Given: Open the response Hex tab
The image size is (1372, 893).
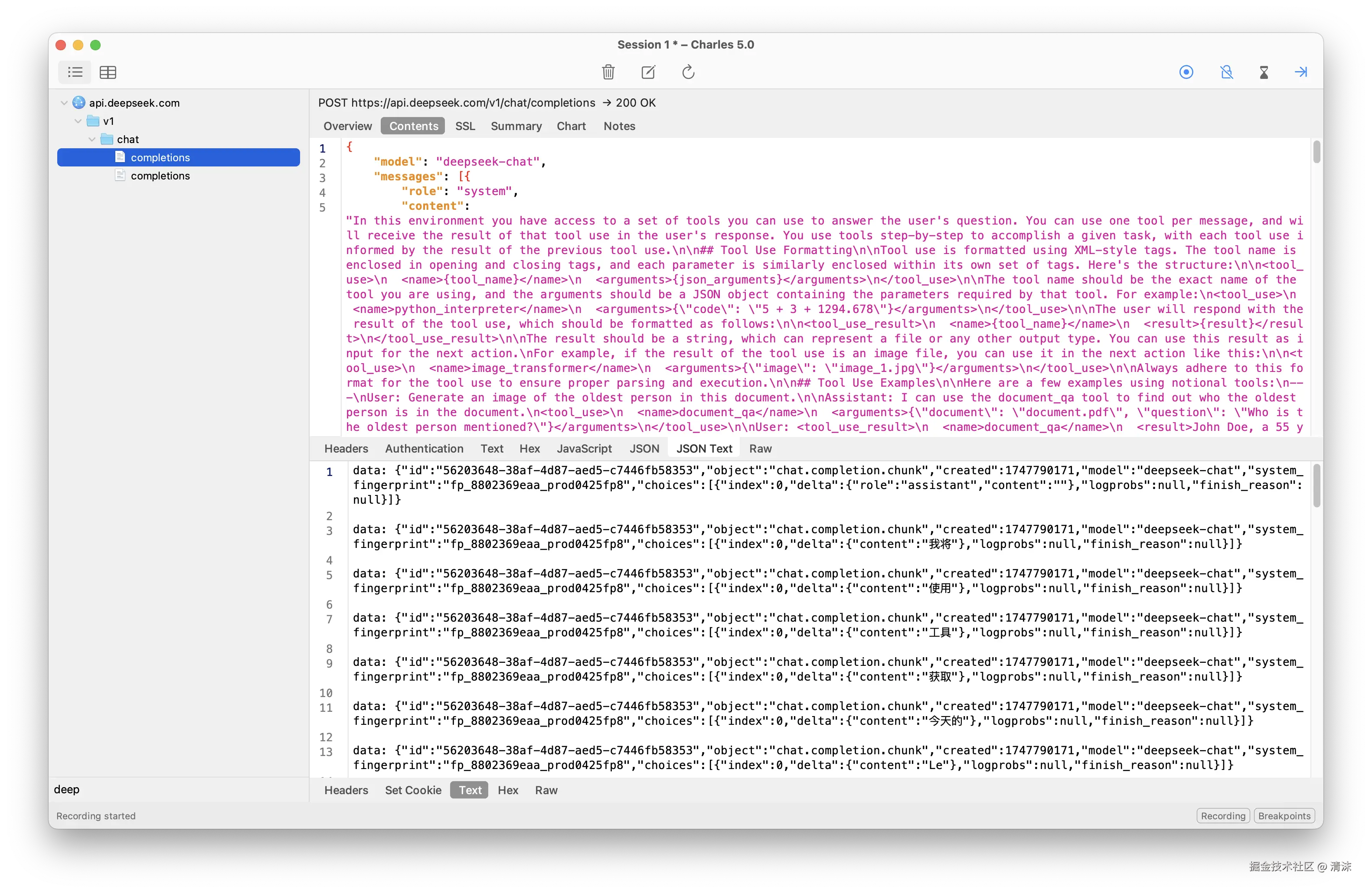Looking at the screenshot, I should coord(507,790).
